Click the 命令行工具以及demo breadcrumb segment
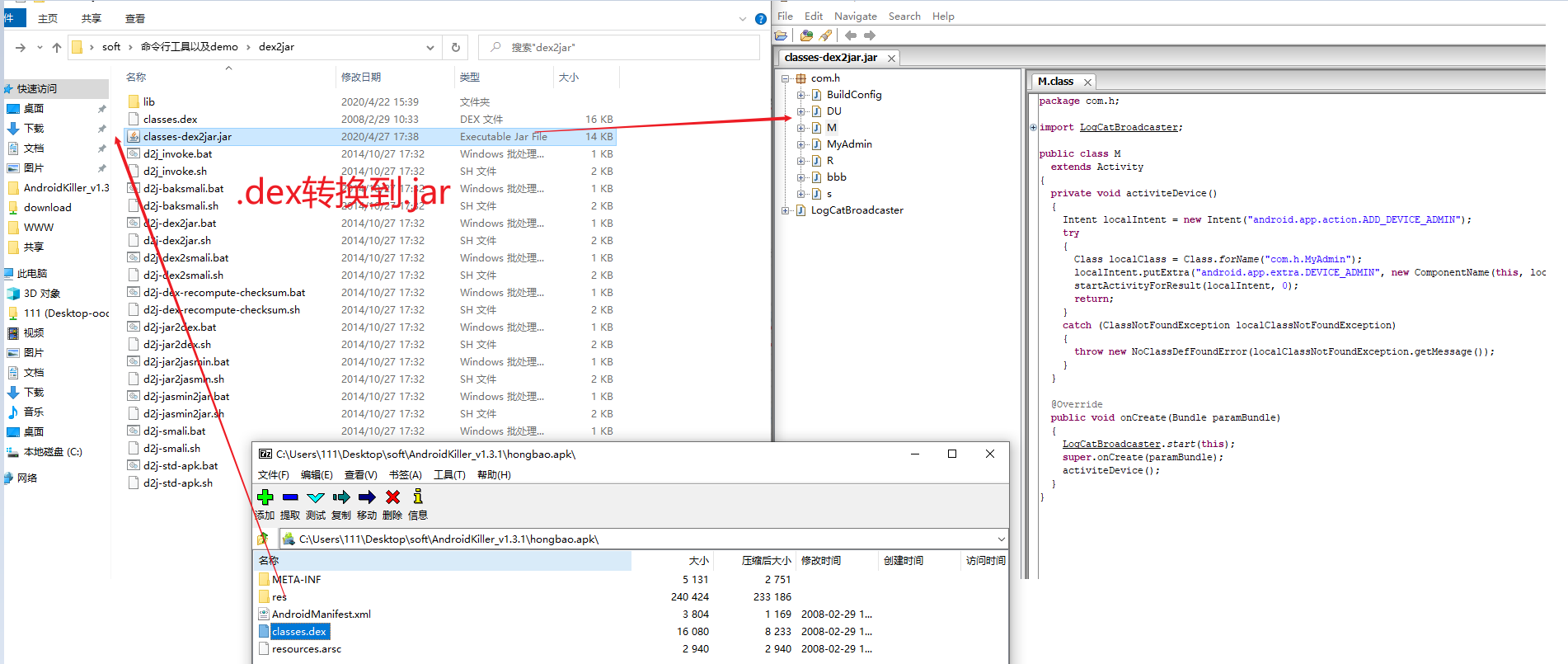This screenshot has height=664, width=1568. [190, 47]
